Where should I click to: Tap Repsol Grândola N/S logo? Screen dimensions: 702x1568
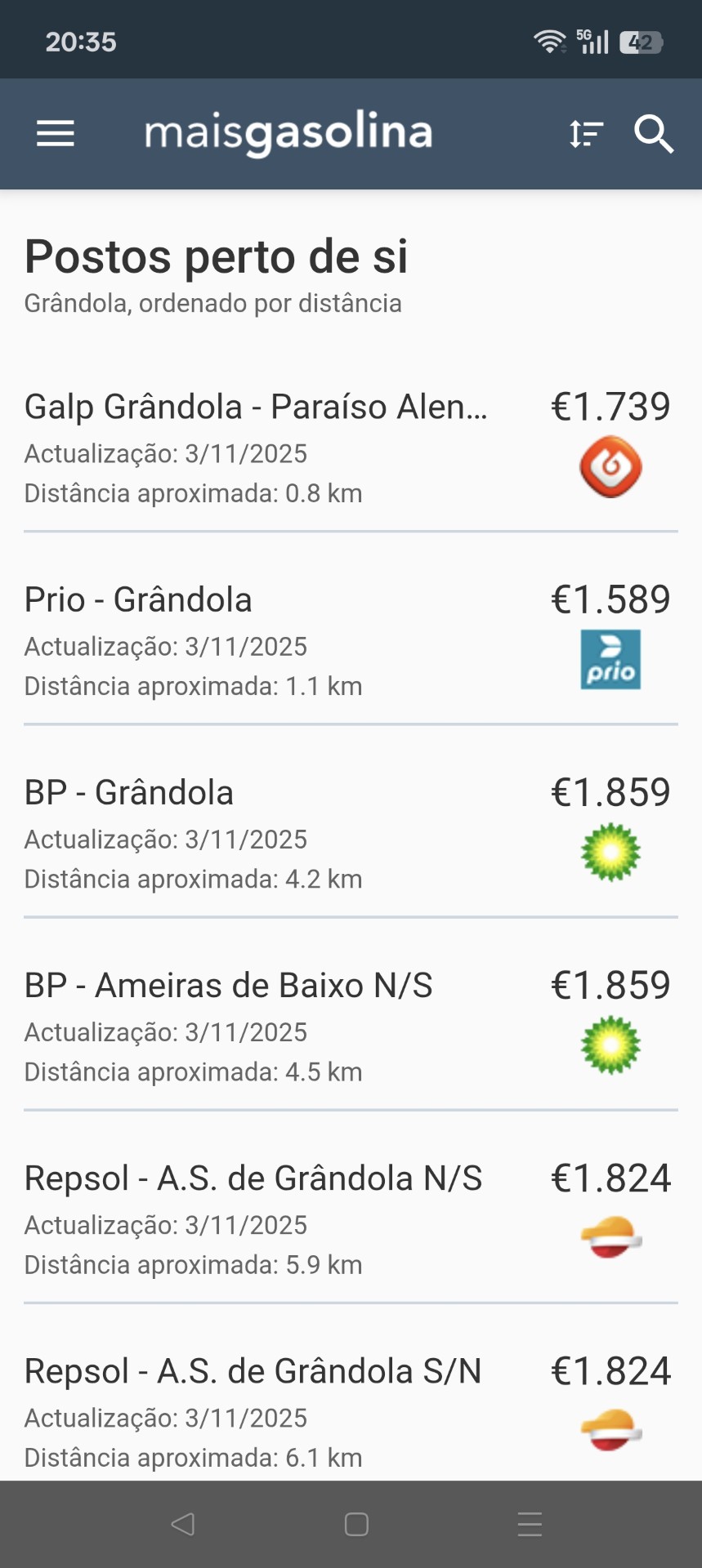(610, 1238)
